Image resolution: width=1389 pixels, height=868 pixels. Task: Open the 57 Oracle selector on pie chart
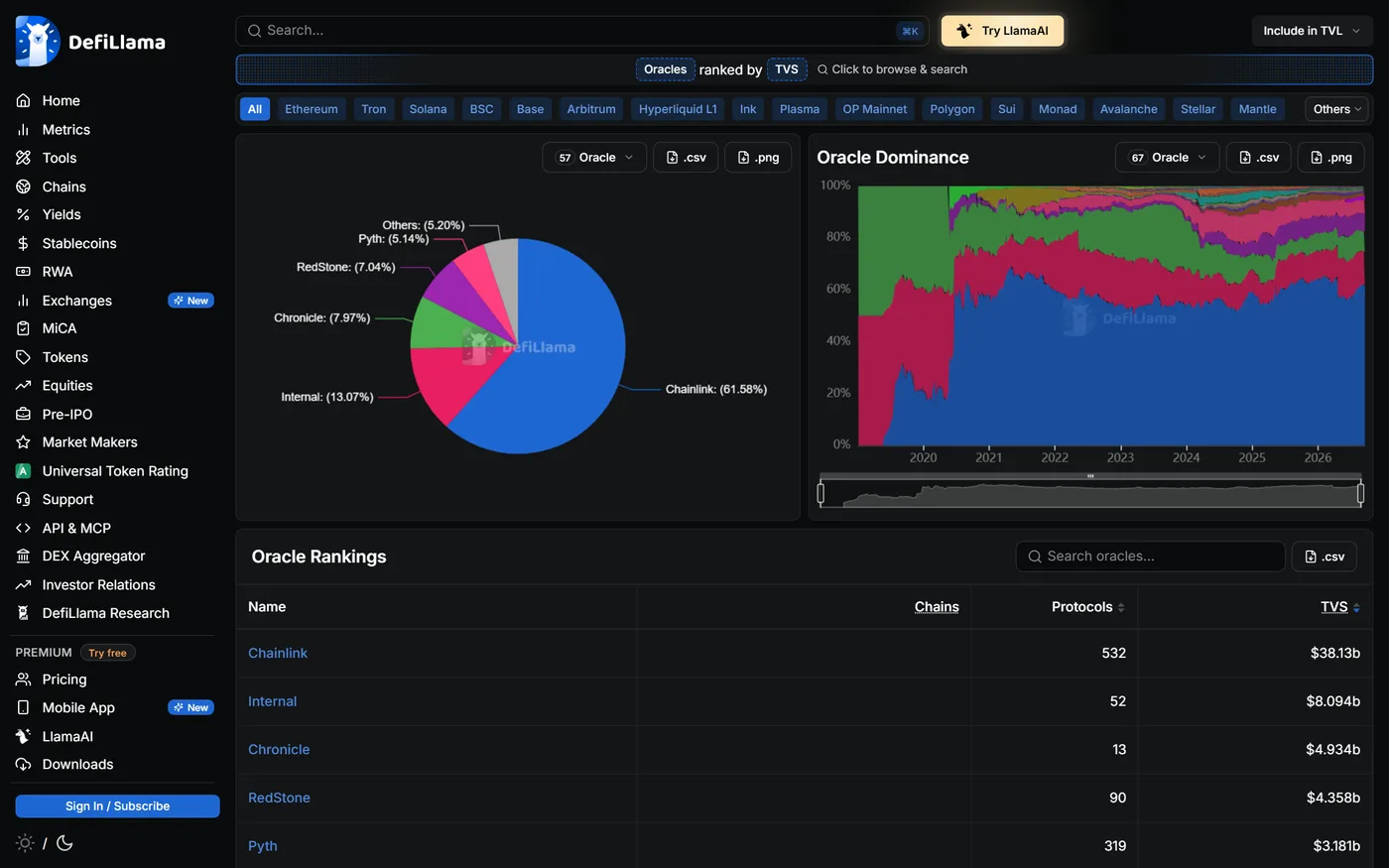click(594, 158)
